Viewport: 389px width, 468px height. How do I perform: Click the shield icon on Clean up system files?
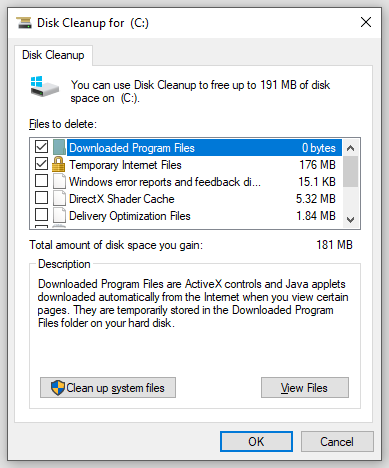click(58, 388)
